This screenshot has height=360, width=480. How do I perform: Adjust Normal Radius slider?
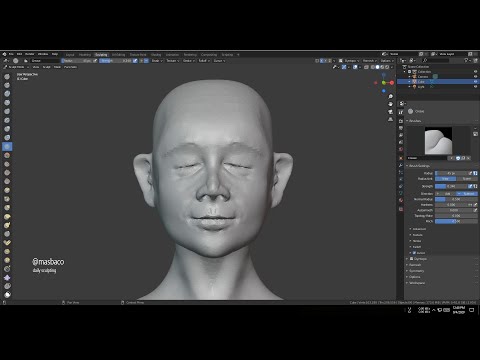[456, 199]
